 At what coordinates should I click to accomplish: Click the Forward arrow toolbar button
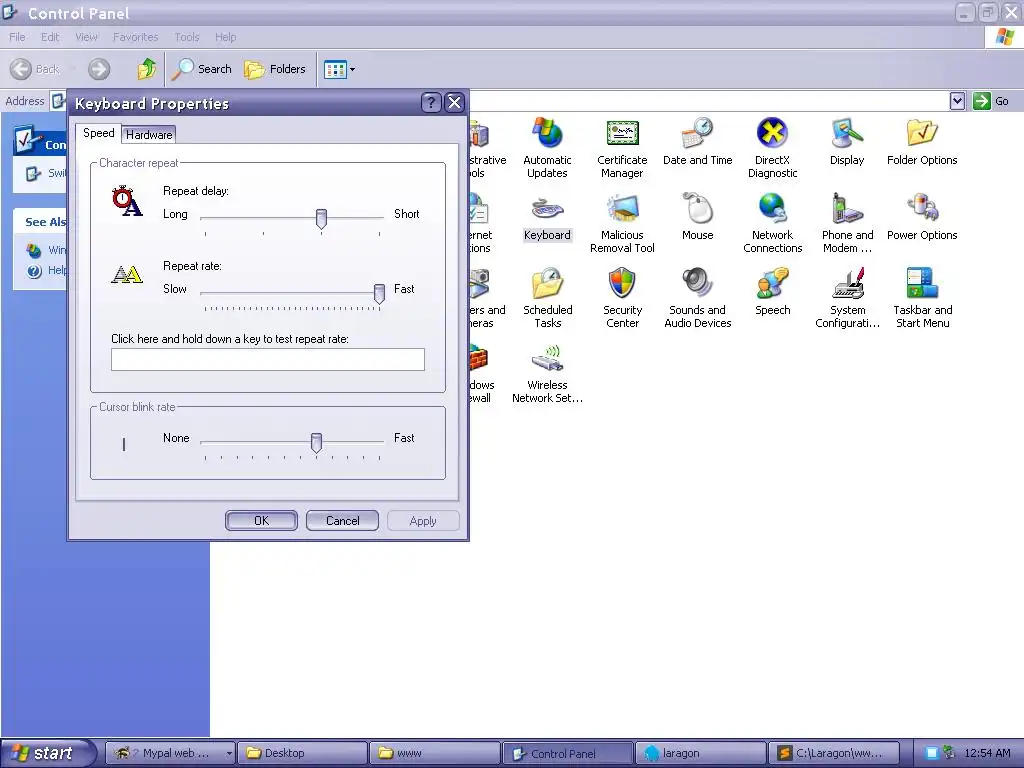click(99, 69)
